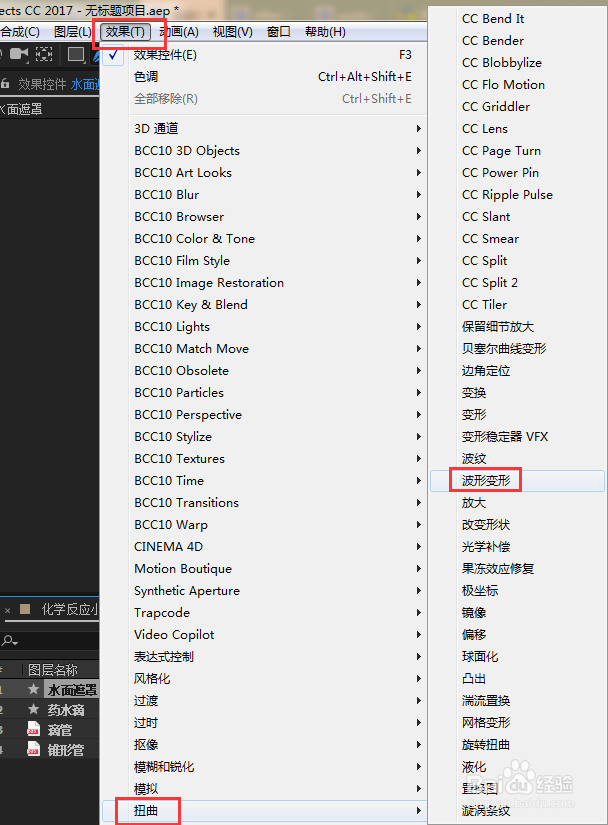
Task: Apply the CC Bend It effect
Action: pos(518,19)
